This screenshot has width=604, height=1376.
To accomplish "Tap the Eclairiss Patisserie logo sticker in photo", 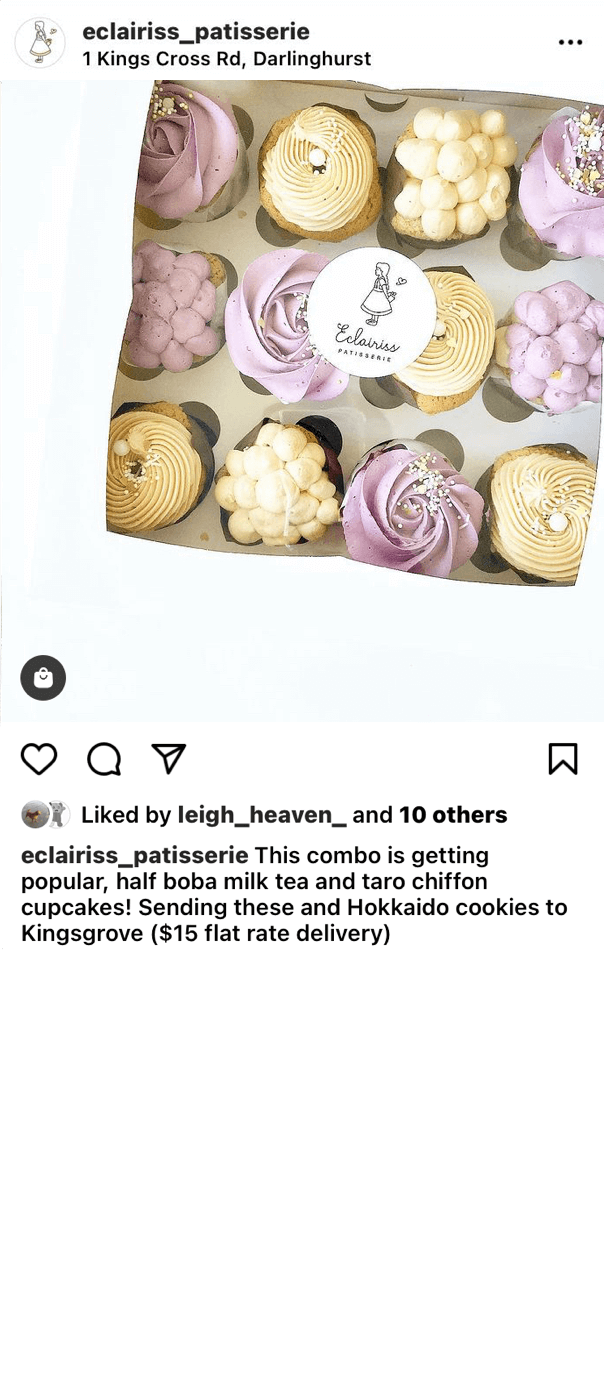I will (371, 312).
